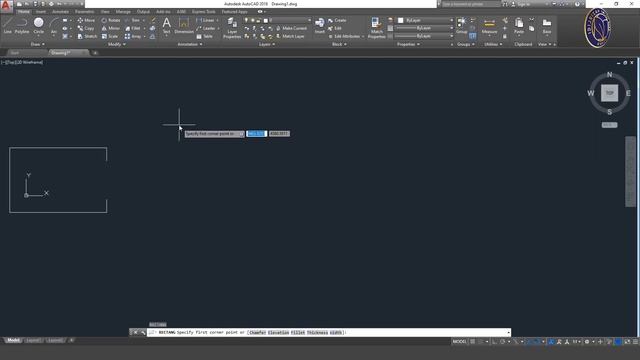
Task: Click Create block button
Action: tap(337, 20)
